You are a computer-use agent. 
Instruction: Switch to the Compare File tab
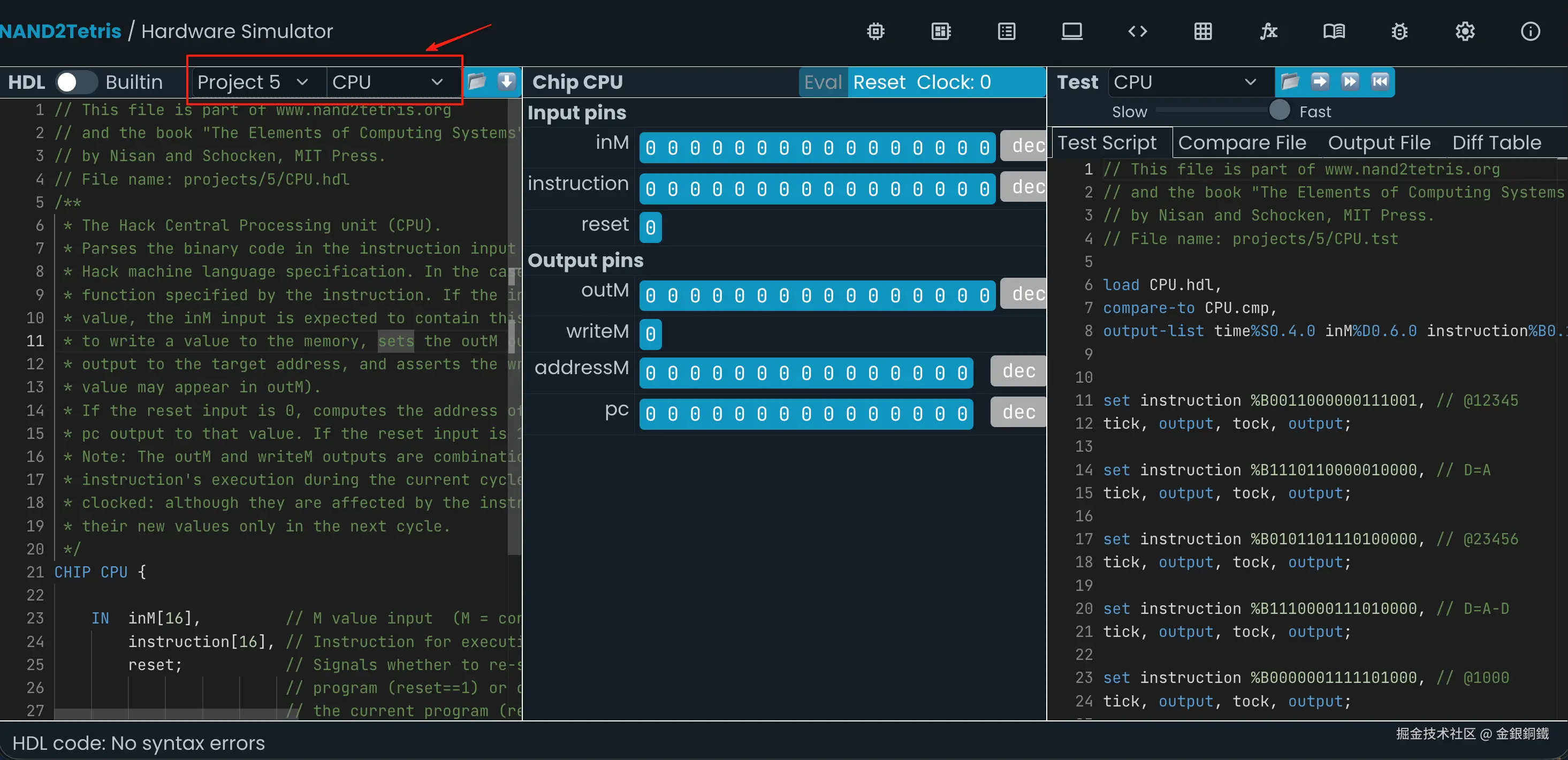[x=1242, y=142]
